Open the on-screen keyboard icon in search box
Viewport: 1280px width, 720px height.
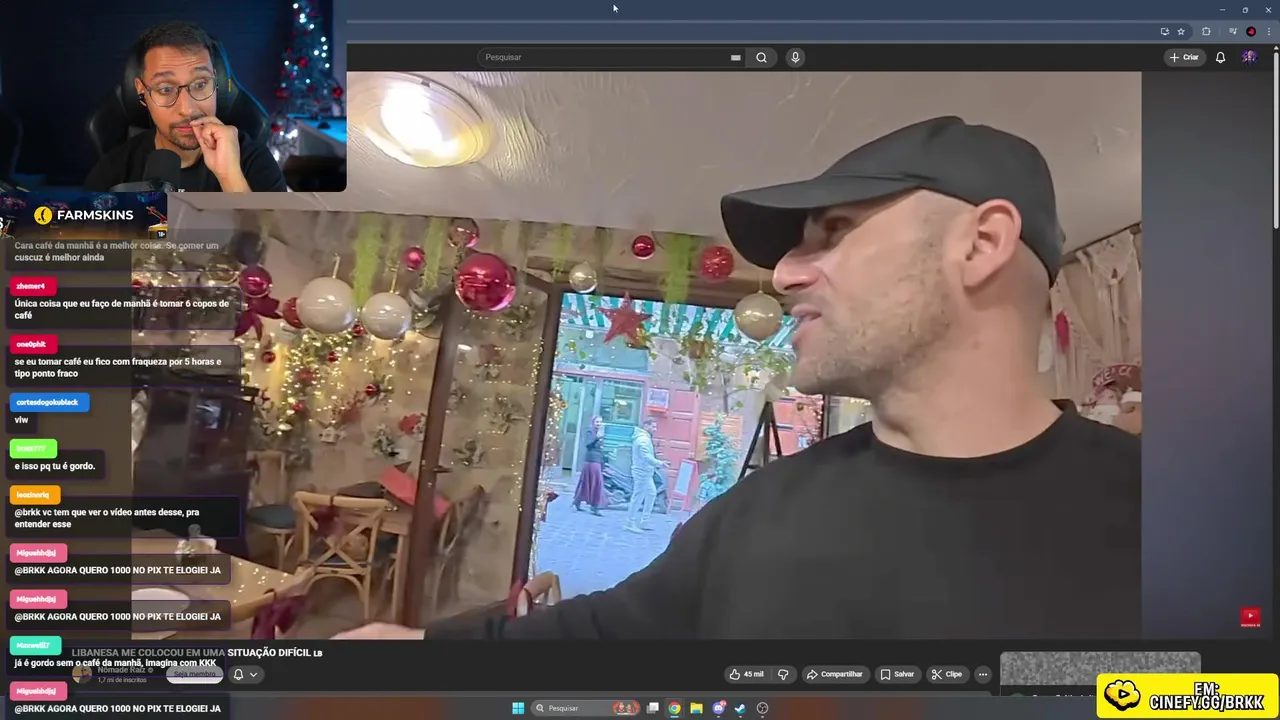pyautogui.click(x=735, y=57)
